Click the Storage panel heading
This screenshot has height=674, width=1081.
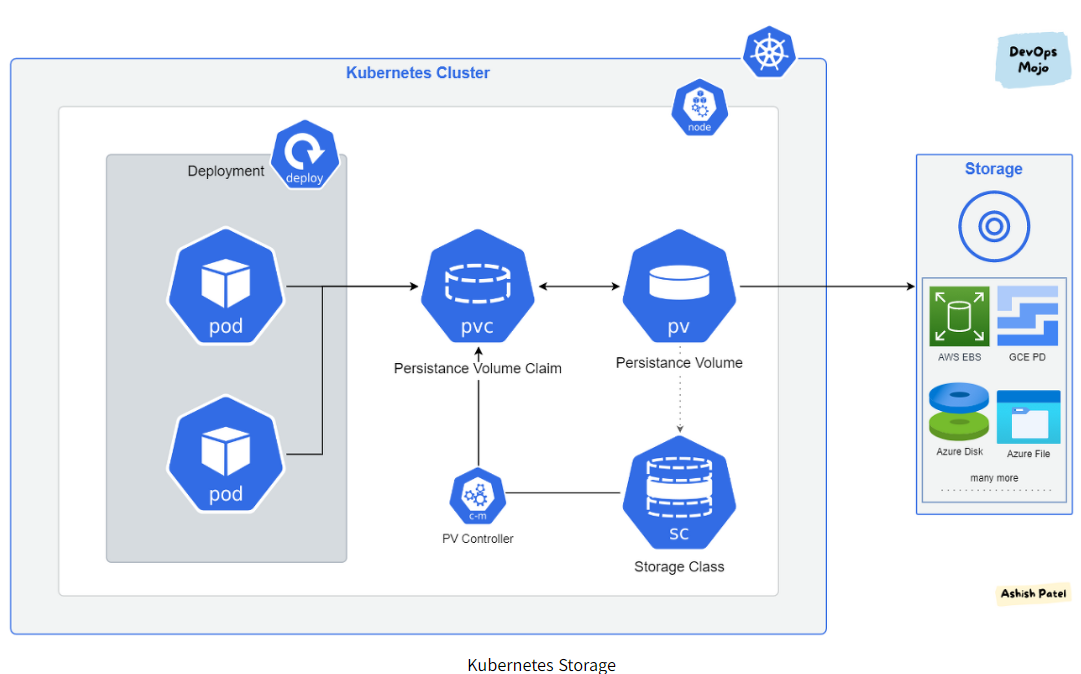click(993, 169)
